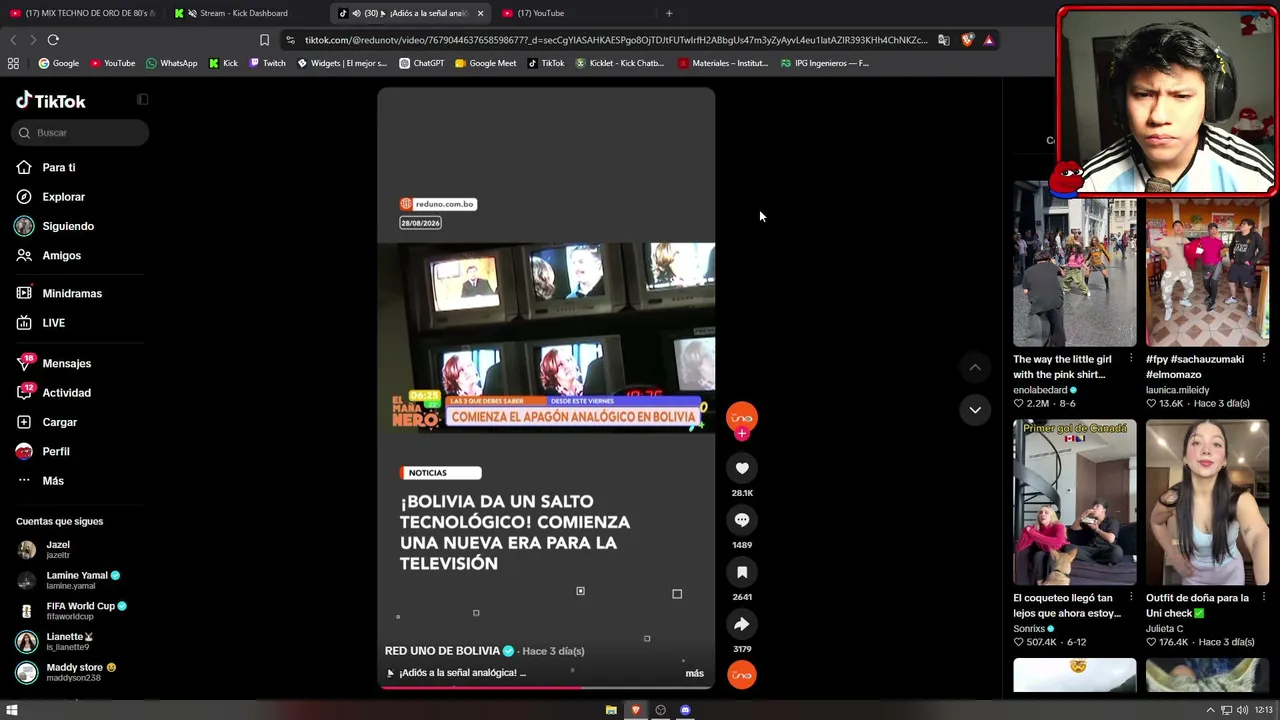
Task: Open the Perfil avatar icon
Action: [x=24, y=451]
